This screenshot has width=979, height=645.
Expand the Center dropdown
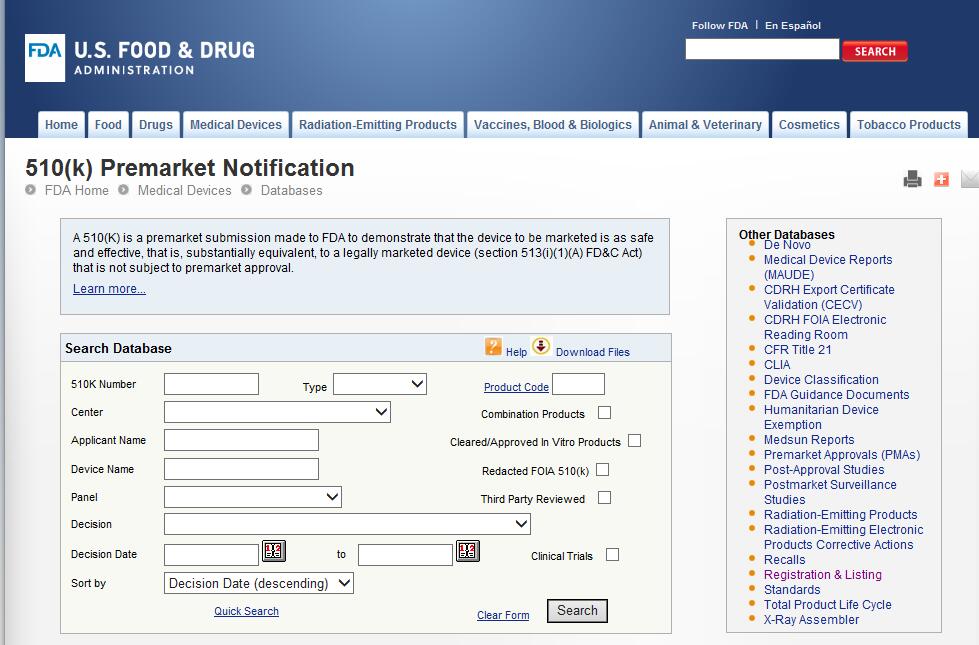tap(277, 412)
